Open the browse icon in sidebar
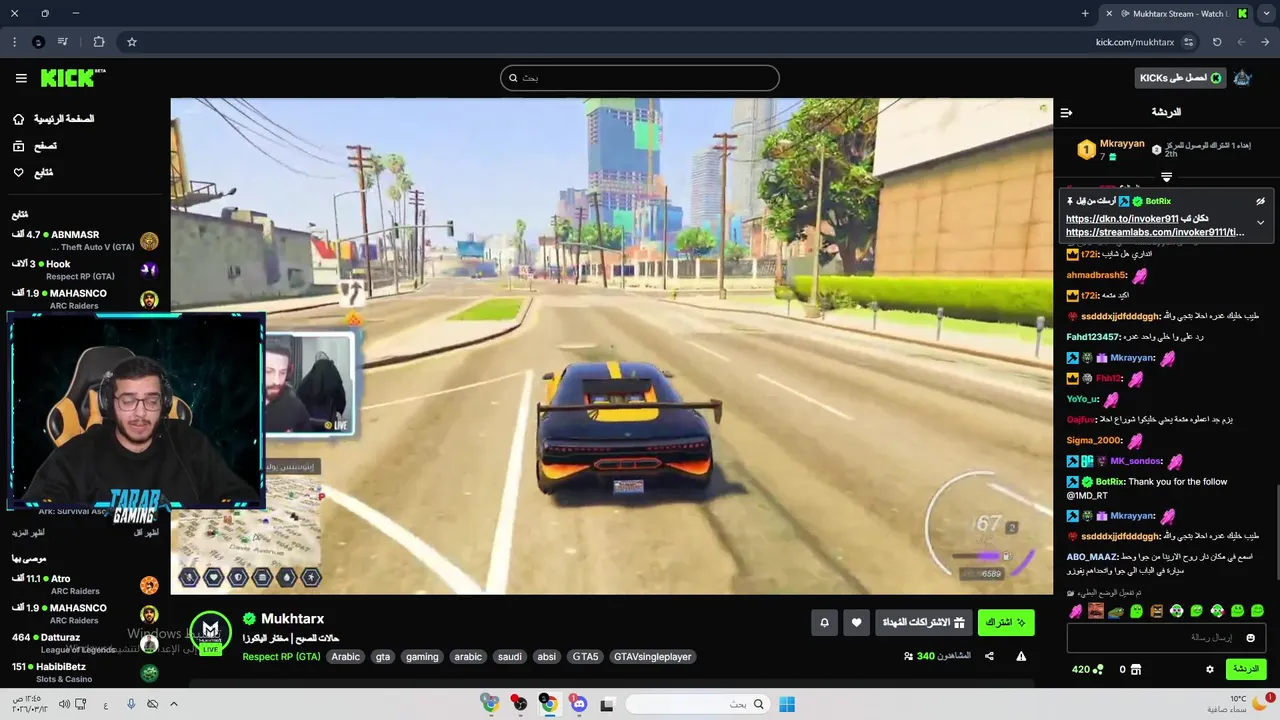 click(18, 146)
